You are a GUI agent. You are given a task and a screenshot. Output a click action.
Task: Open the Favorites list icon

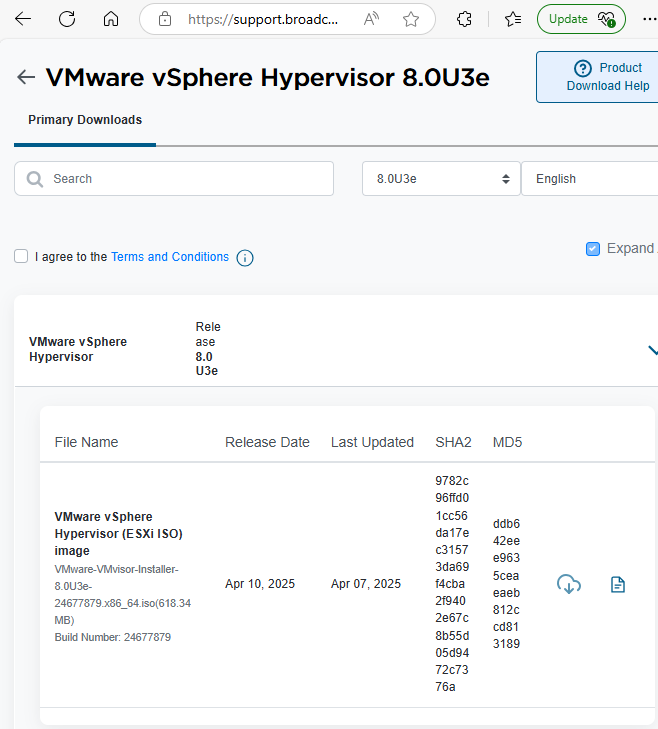[x=513, y=19]
